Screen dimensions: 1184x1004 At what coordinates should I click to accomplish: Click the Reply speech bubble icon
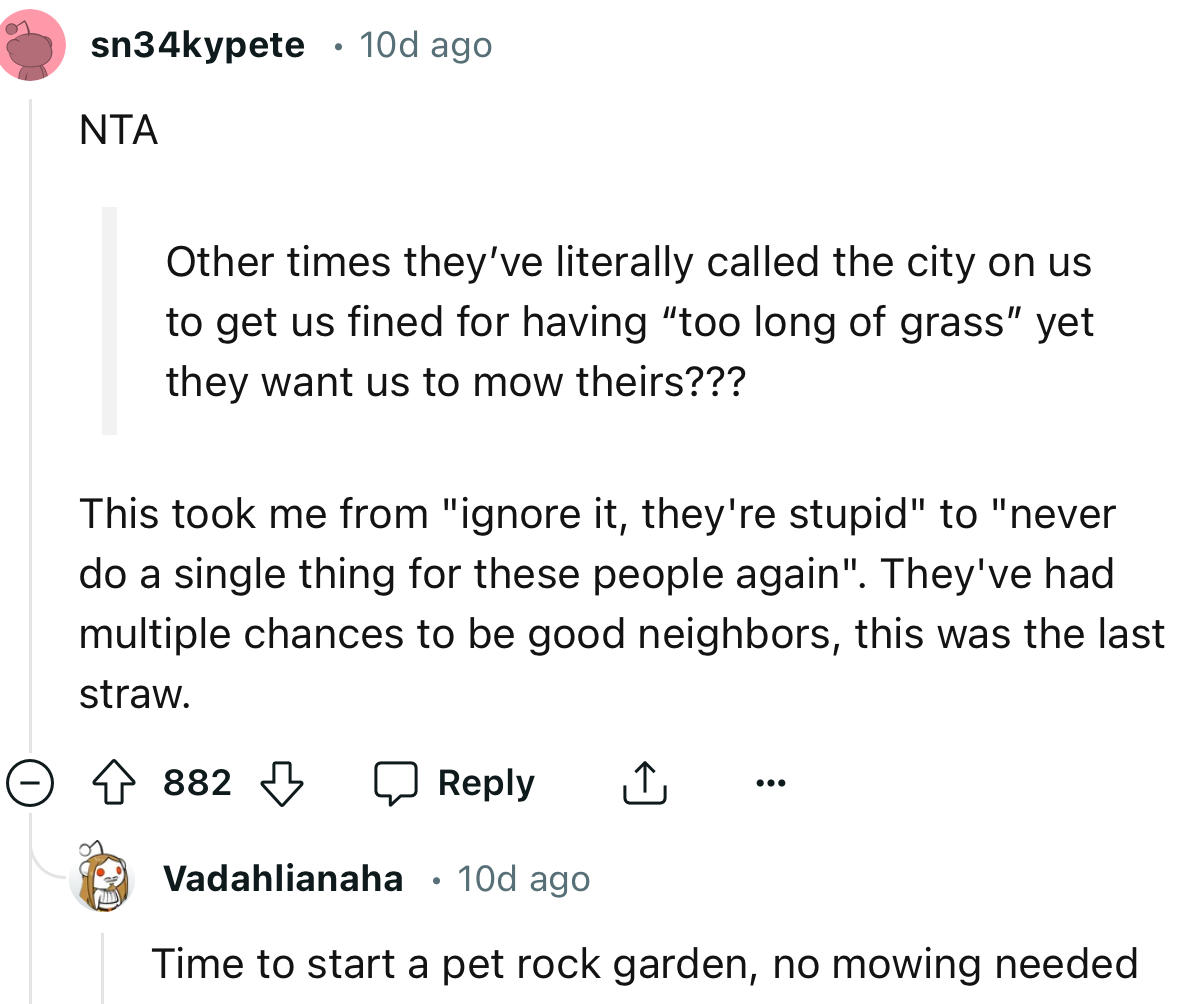click(397, 783)
